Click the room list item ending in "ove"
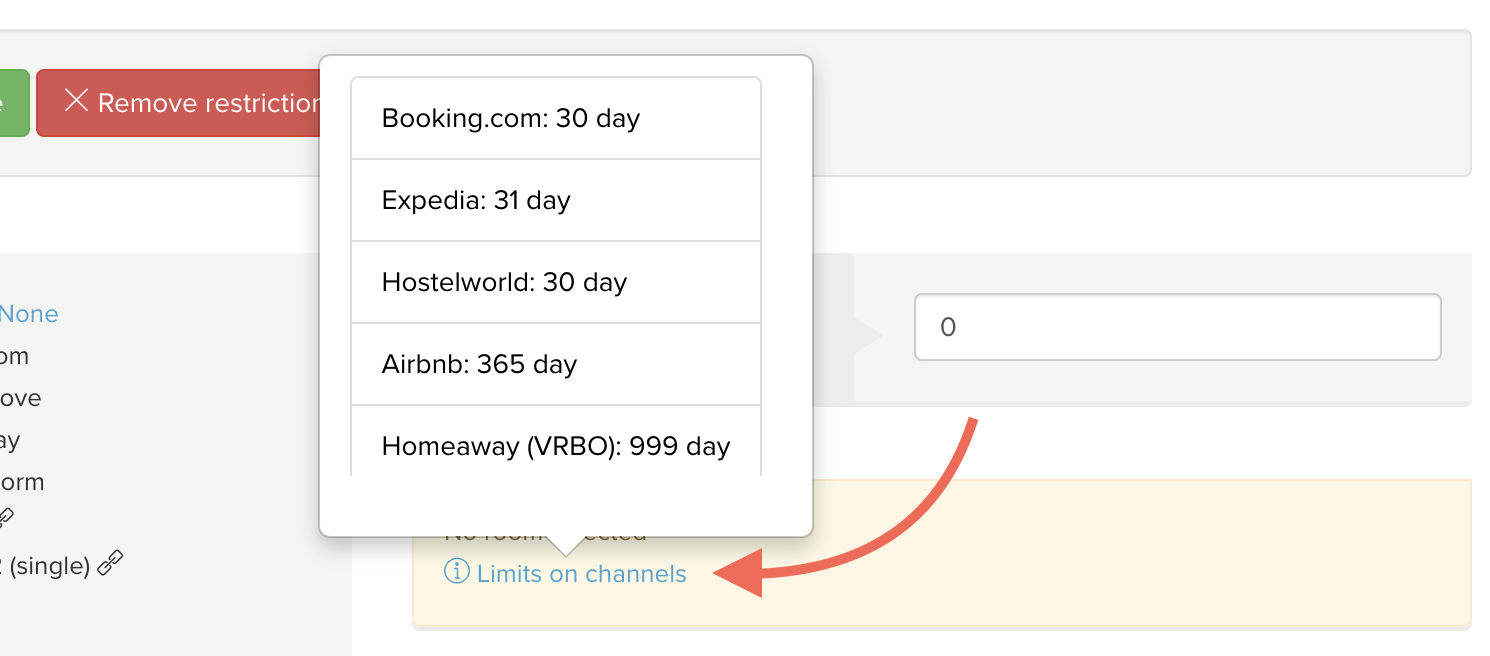This screenshot has width=1490, height=656. click(x=20, y=398)
